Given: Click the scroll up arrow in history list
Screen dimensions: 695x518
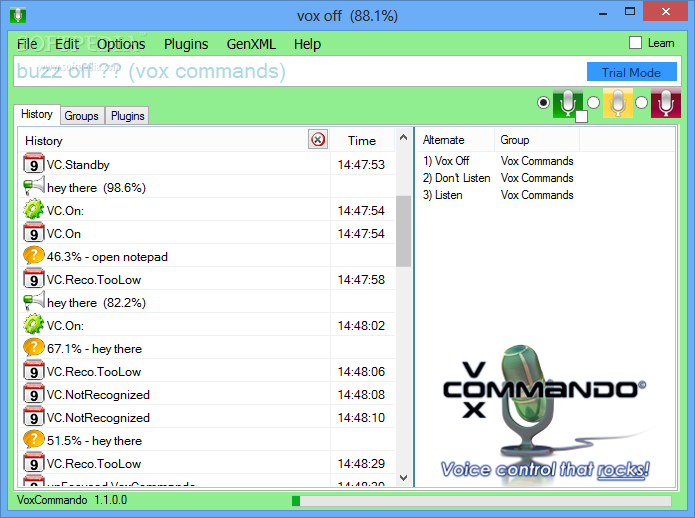Looking at the screenshot, I should (x=403, y=137).
